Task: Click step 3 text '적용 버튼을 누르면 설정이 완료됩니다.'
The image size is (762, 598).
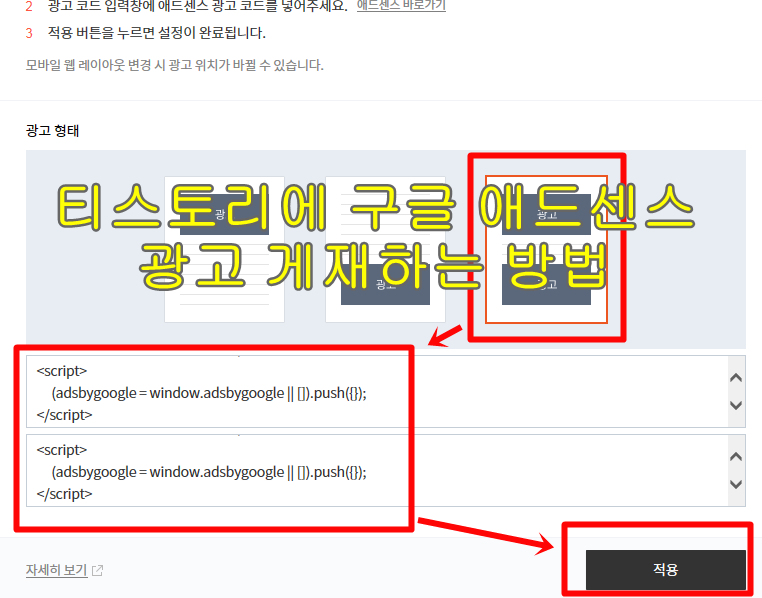Action: click(156, 33)
